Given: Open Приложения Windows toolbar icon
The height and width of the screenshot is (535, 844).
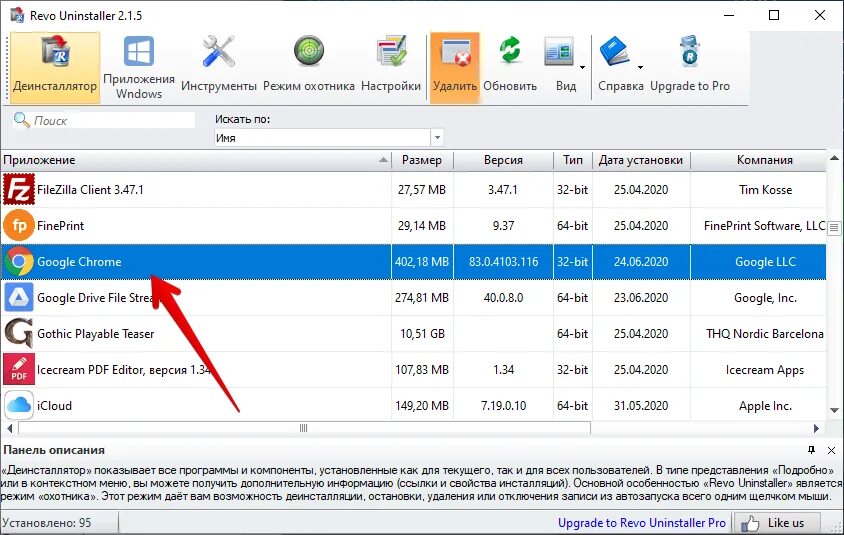Looking at the screenshot, I should tap(139, 52).
